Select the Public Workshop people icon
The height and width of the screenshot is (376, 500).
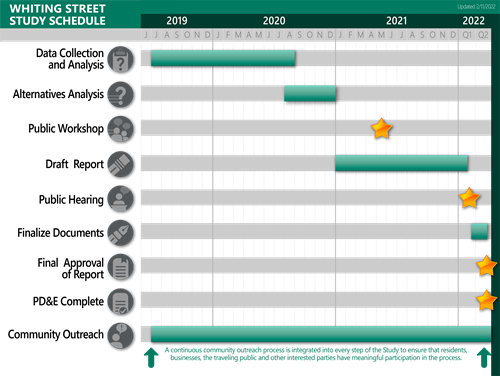coord(121,129)
